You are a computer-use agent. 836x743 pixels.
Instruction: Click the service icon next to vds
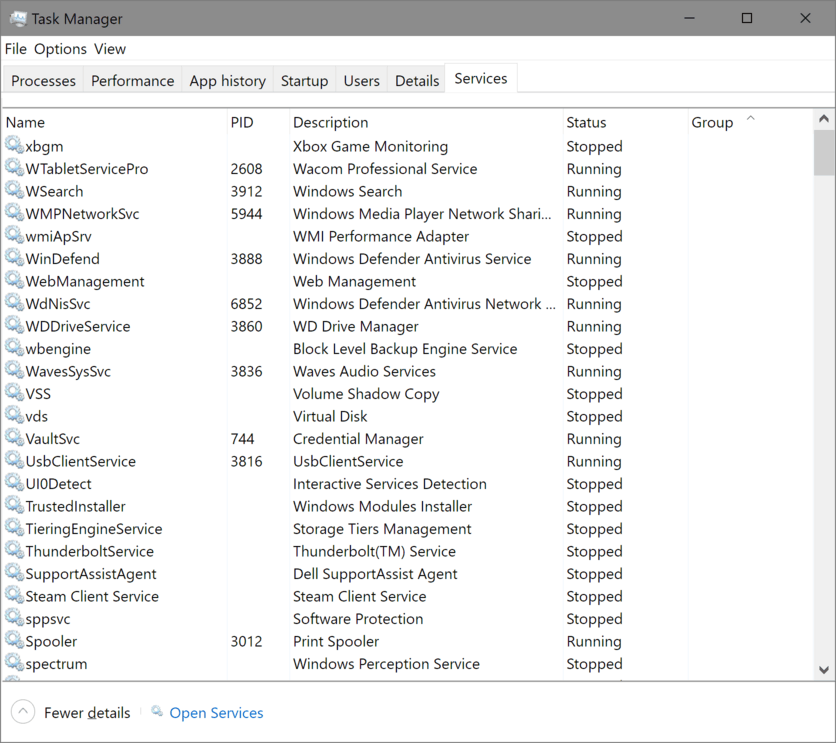click(14, 415)
